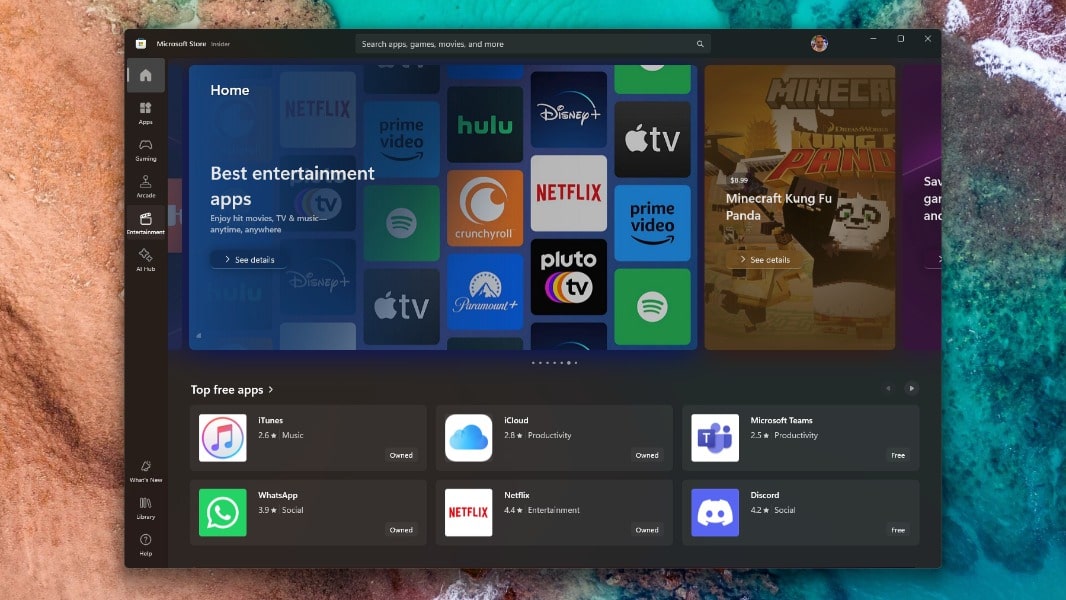Open the AI Hub section

click(146, 260)
